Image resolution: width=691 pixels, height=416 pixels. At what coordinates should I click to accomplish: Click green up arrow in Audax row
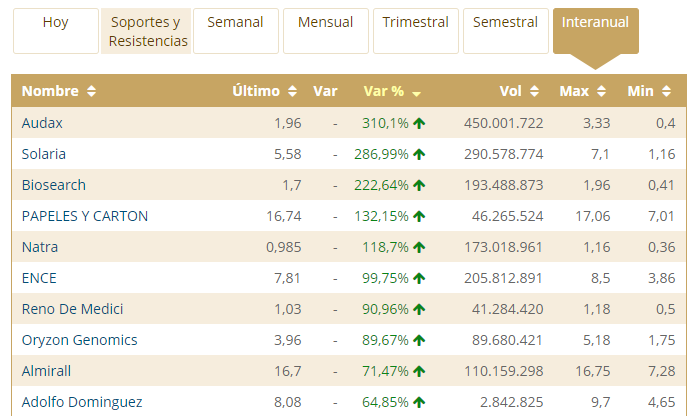point(419,123)
